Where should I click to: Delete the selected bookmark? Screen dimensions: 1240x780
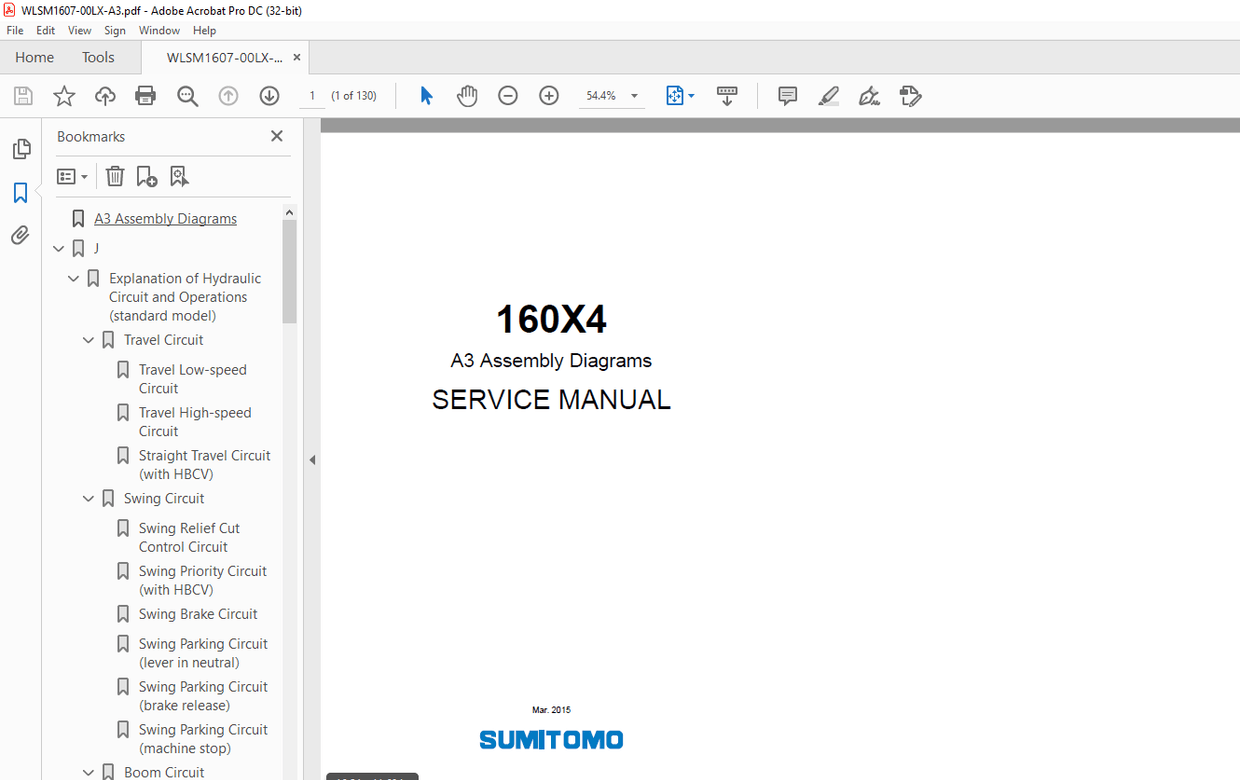coord(114,176)
